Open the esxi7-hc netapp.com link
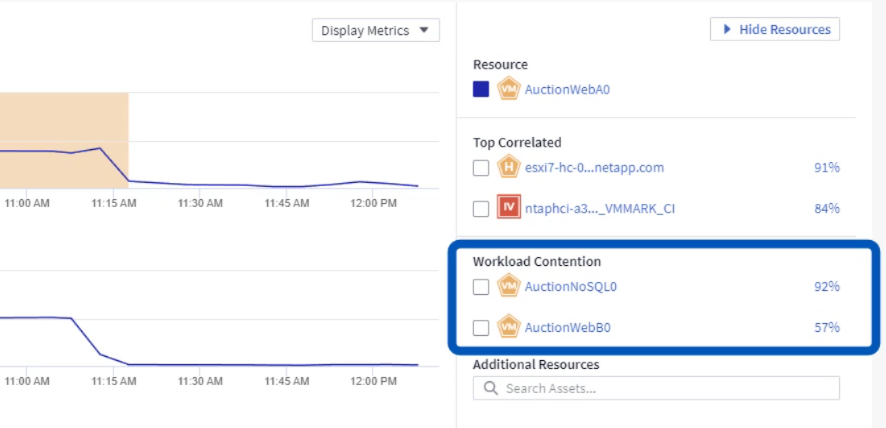 tap(594, 168)
